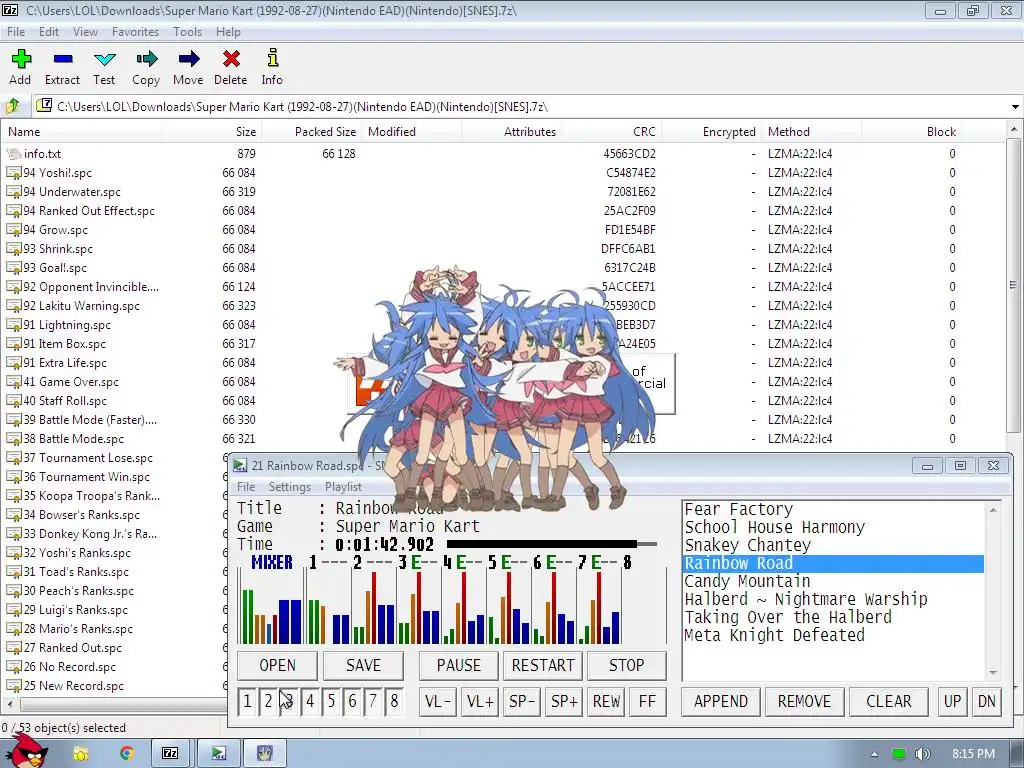Move playlist item down with DN

pyautogui.click(x=987, y=702)
